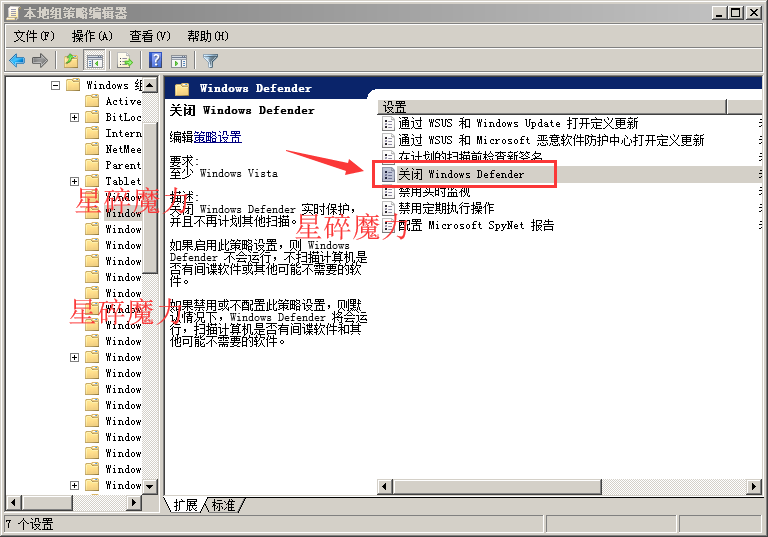This screenshot has width=768, height=537.
Task: Click the icon beside 禁用定期执行操作
Action: tap(388, 209)
